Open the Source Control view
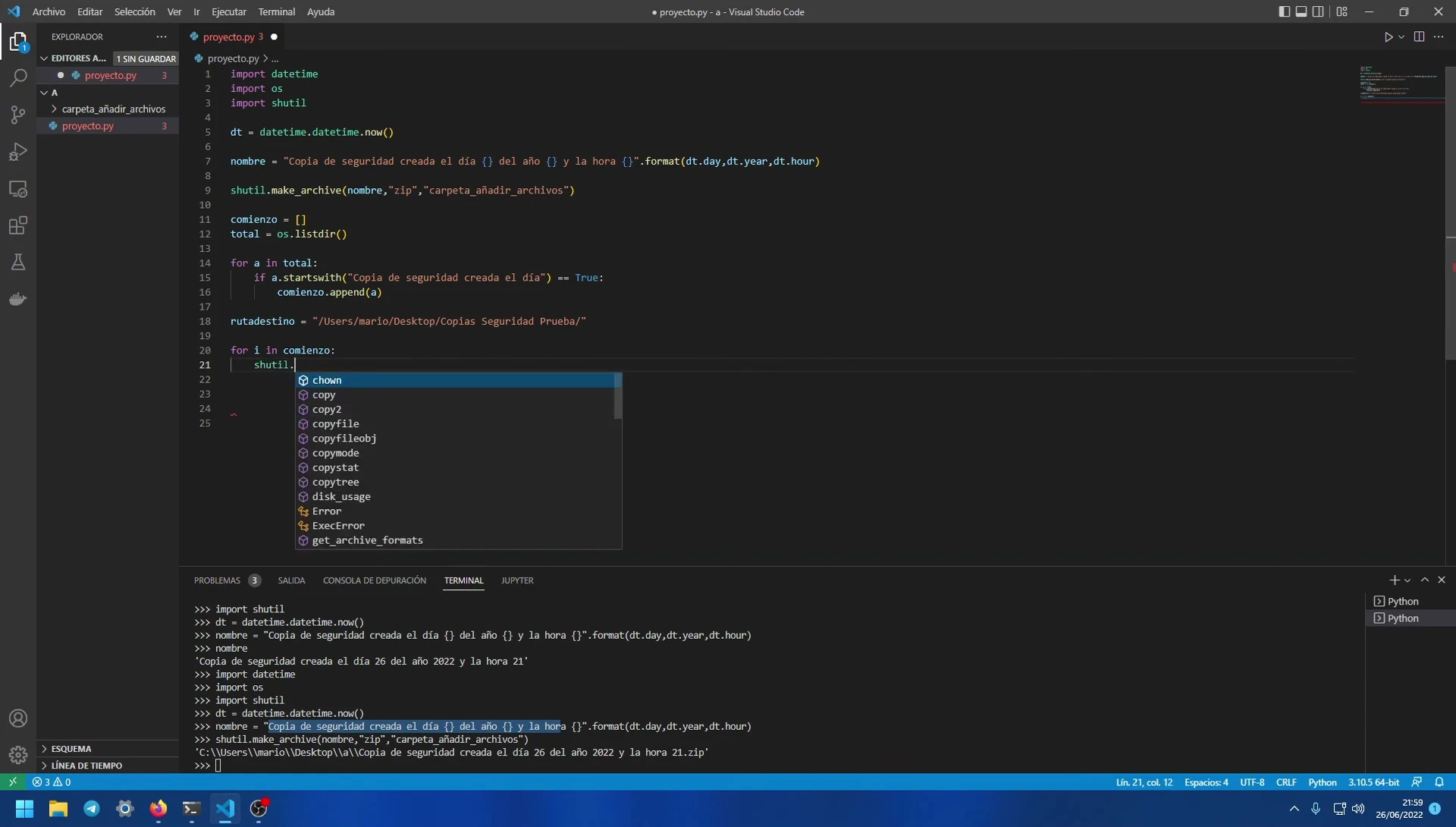1456x827 pixels. click(x=18, y=115)
